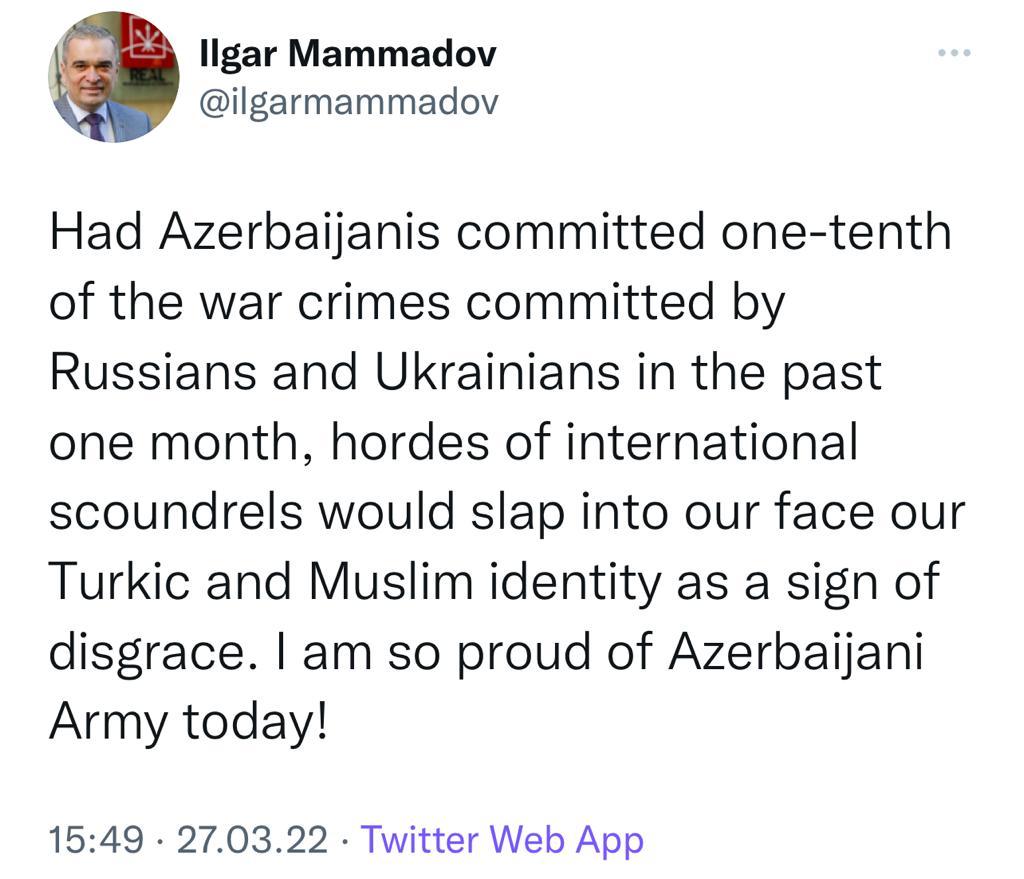
Task: Click the 15:49 timestamp
Action: tap(96, 839)
